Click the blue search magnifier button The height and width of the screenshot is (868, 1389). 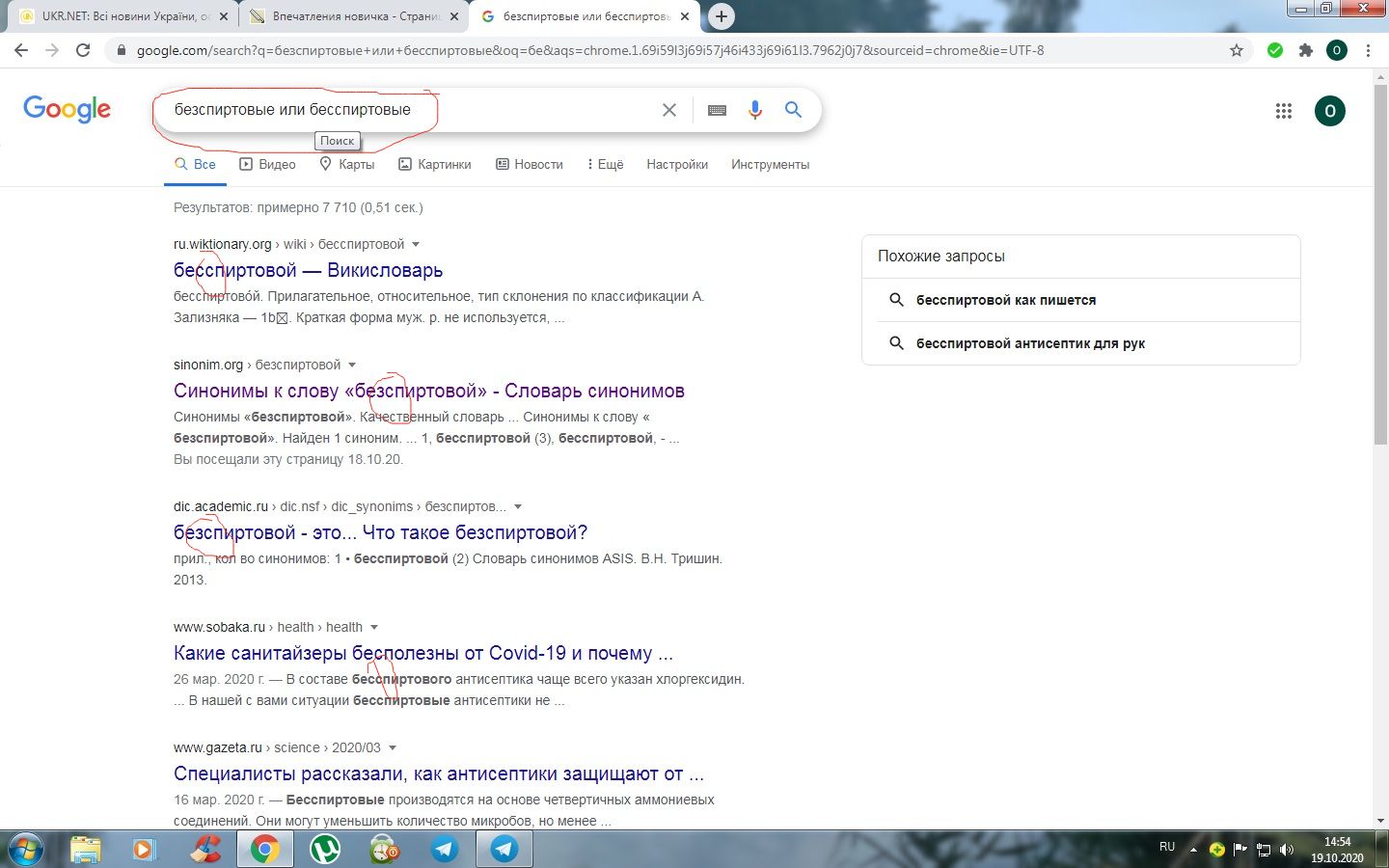click(x=793, y=110)
